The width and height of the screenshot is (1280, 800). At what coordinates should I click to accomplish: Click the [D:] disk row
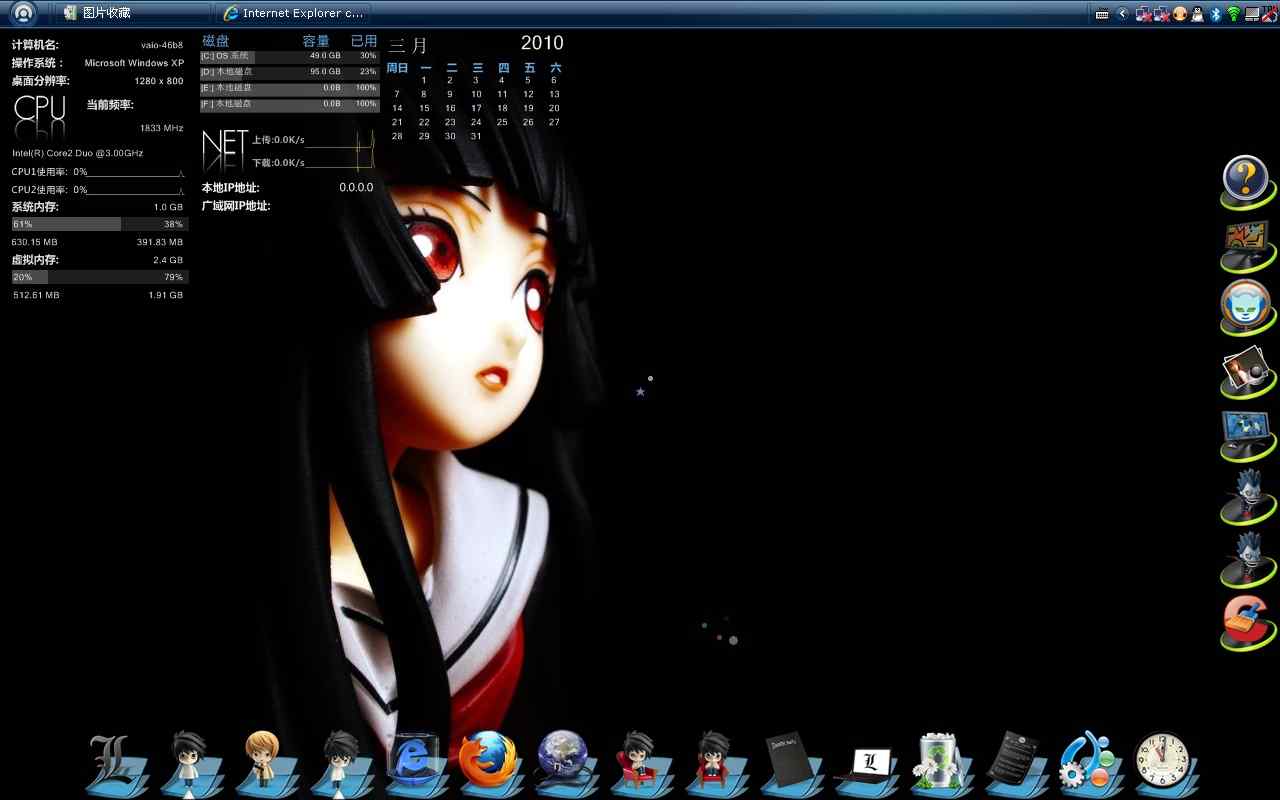coord(290,72)
